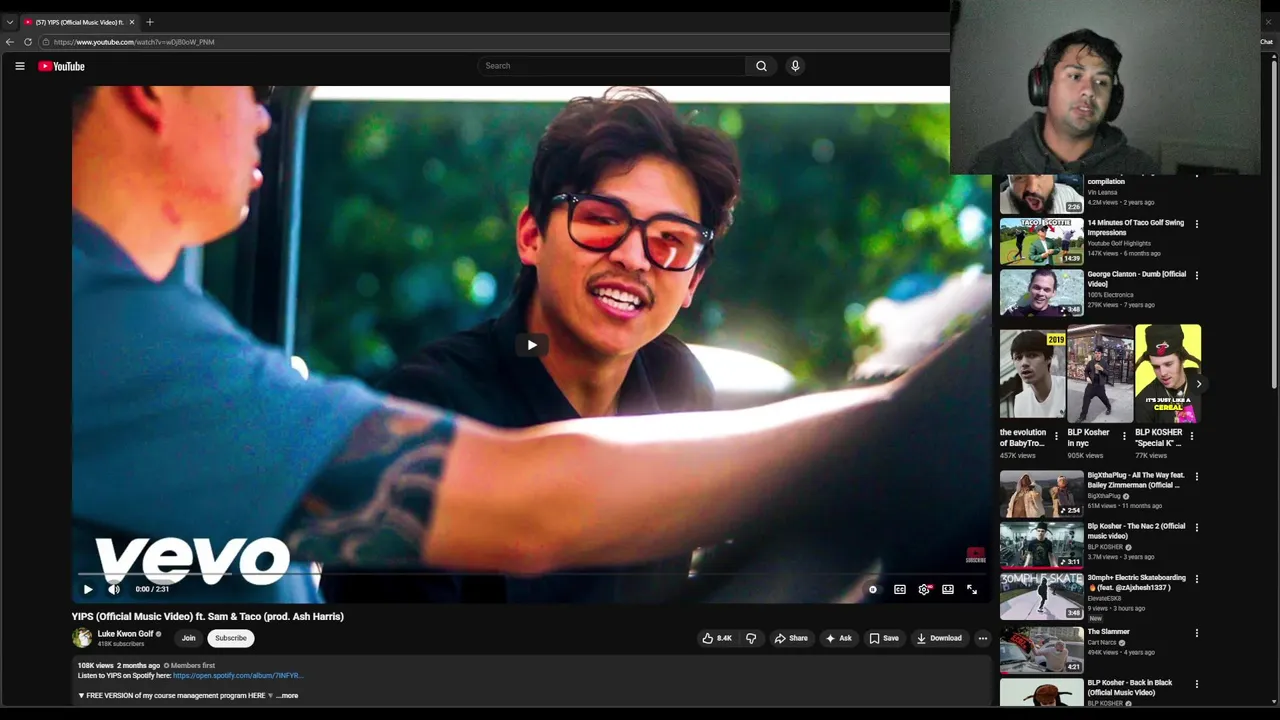Click the large center play overlay
This screenshot has height=720, width=1280.
[x=532, y=345]
